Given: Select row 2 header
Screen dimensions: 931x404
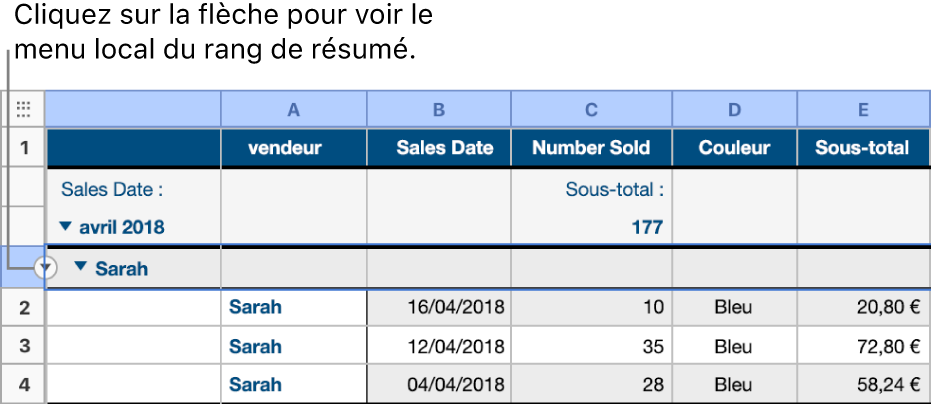Looking at the screenshot, I should pyautogui.click(x=24, y=308).
